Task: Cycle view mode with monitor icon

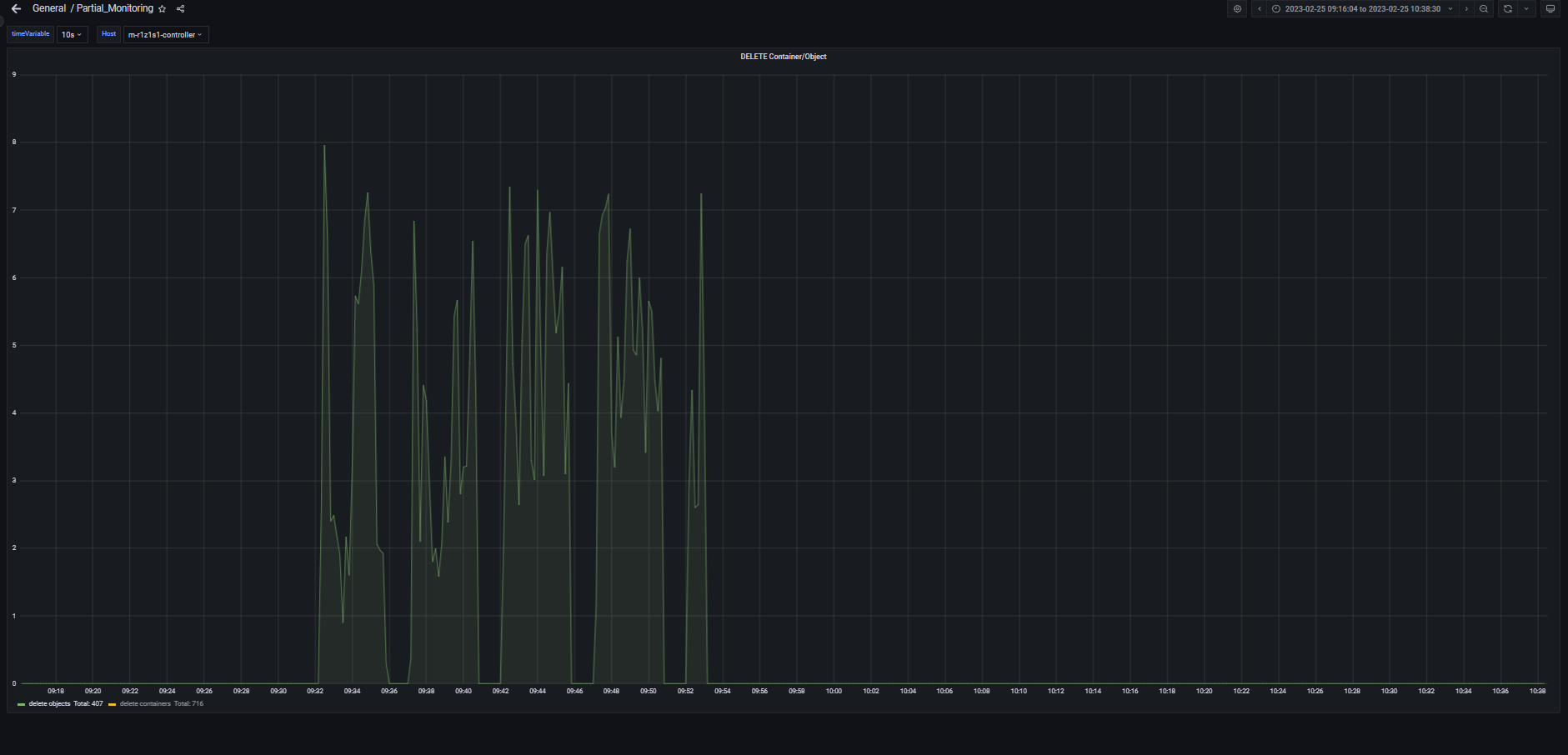Action: (x=1550, y=9)
